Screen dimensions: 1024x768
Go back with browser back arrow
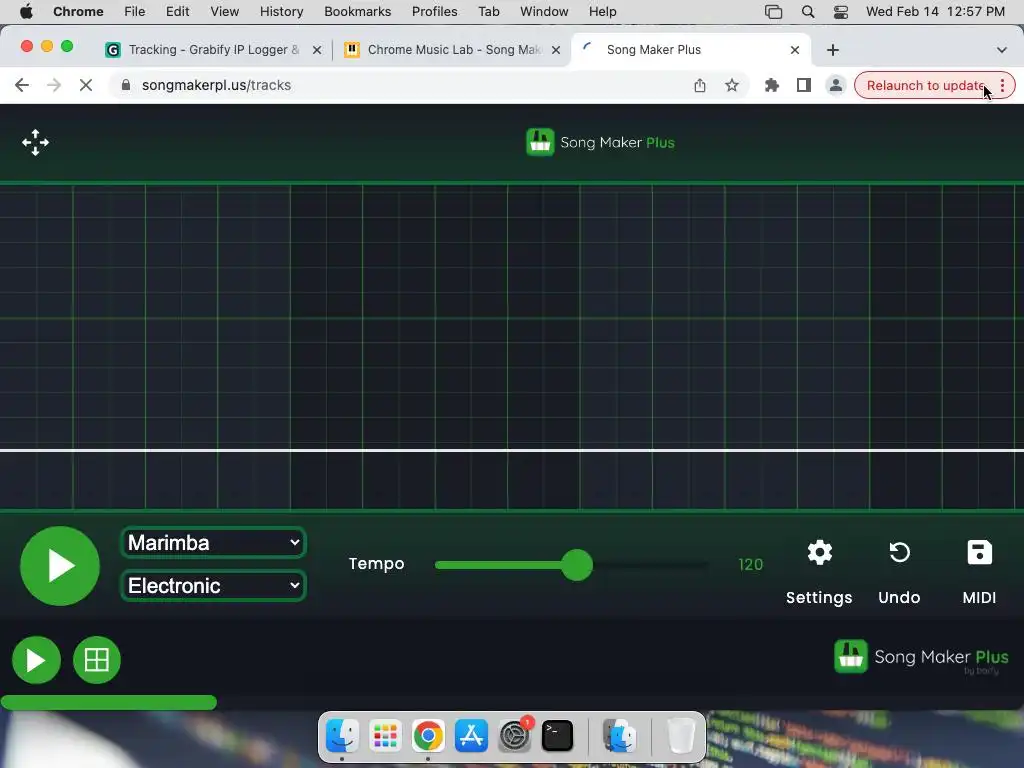(22, 85)
